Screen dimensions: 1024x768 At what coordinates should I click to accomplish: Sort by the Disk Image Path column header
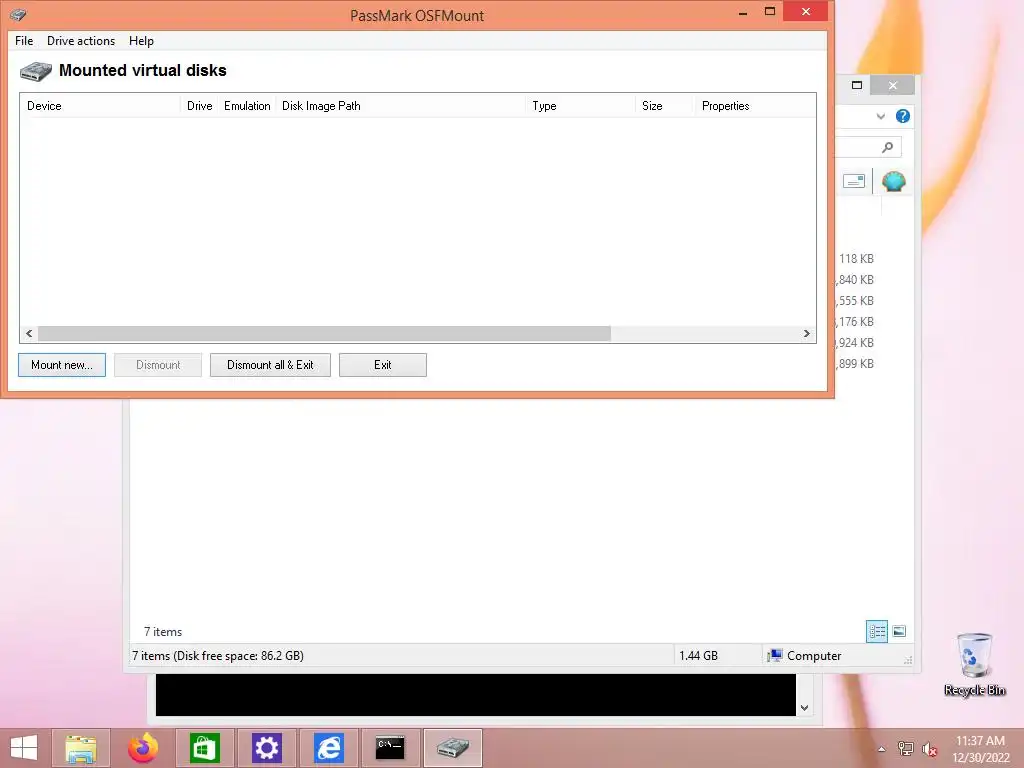point(400,106)
